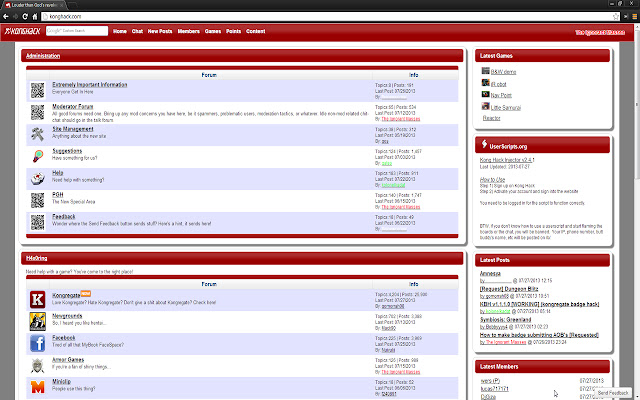This screenshot has height=400, width=640.
Task: Click the Google Custom Search field
Action: (x=77, y=31)
